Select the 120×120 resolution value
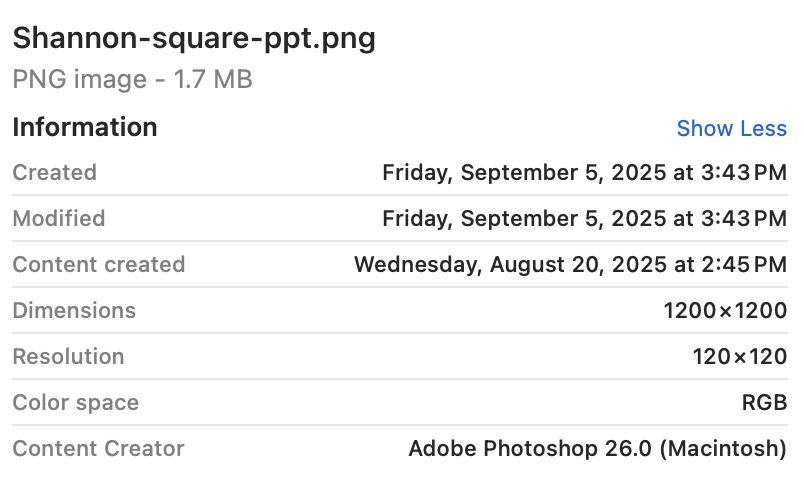The image size is (804, 492). click(x=739, y=357)
